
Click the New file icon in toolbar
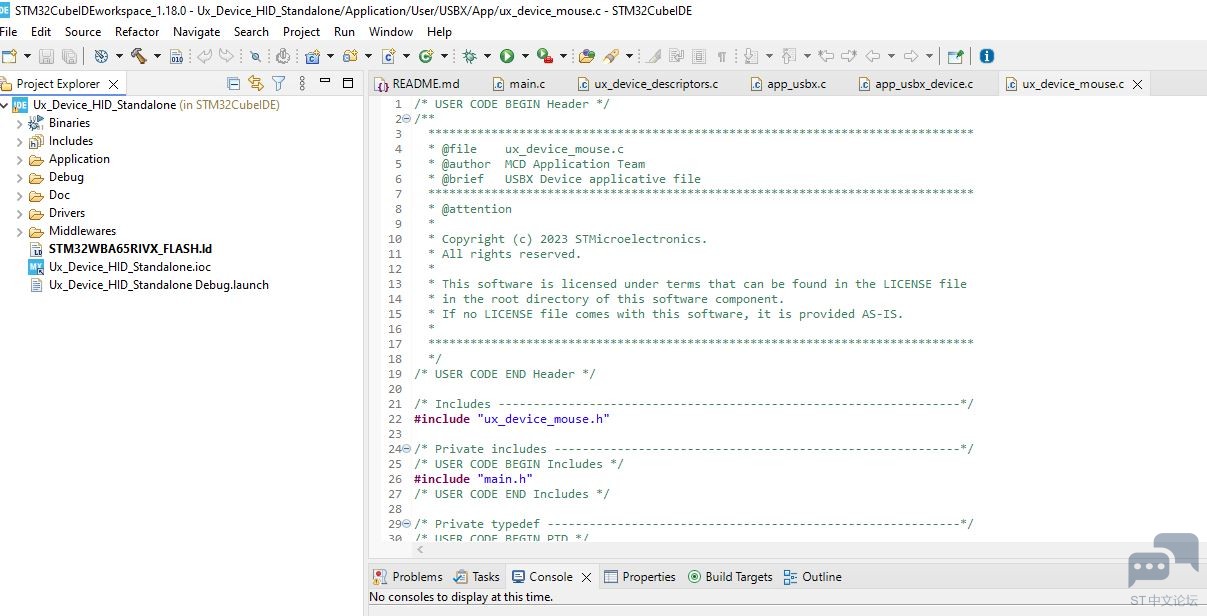[8, 56]
